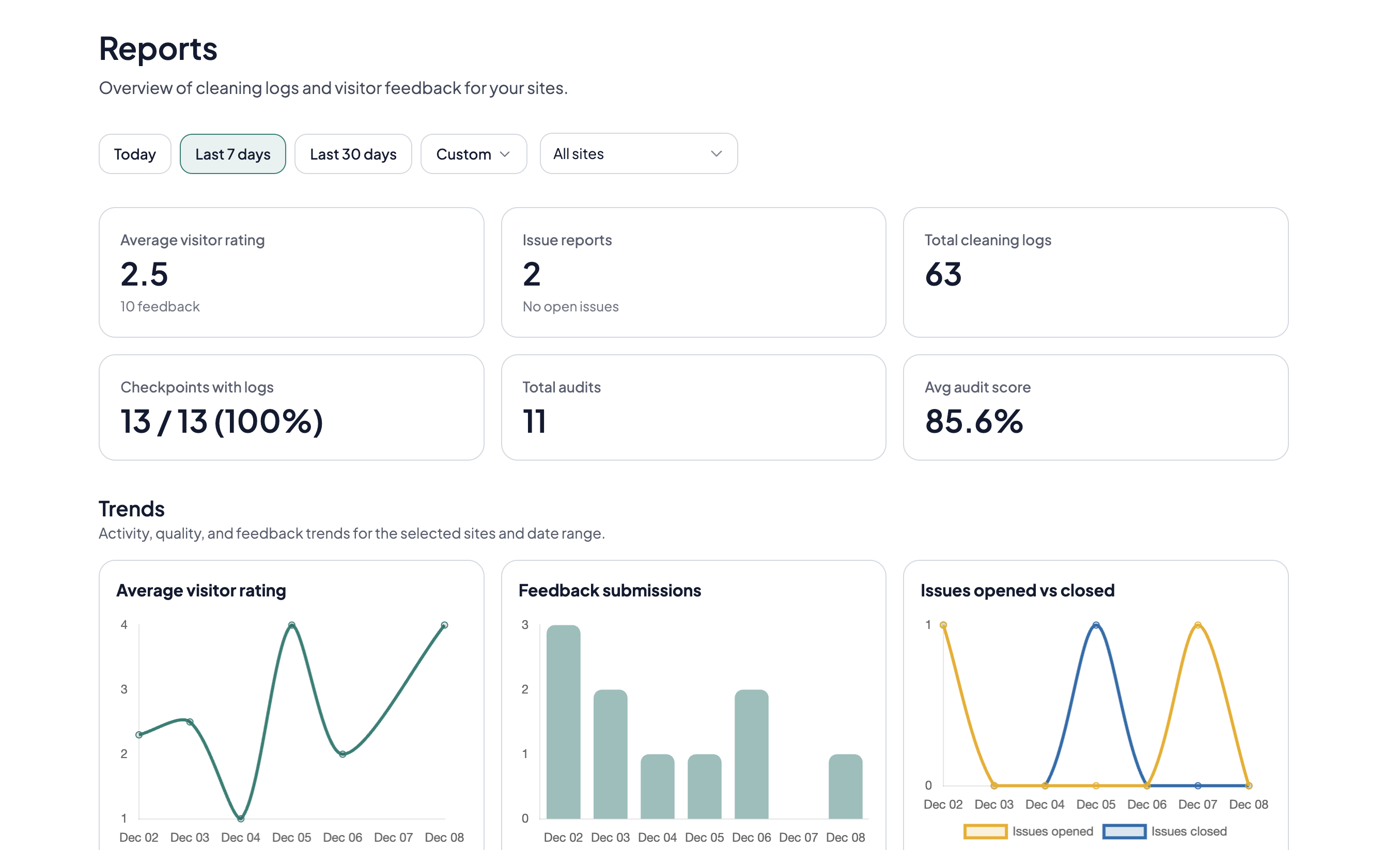The image size is (1400, 850).
Task: Click the Issue reports metric card
Action: point(693,273)
